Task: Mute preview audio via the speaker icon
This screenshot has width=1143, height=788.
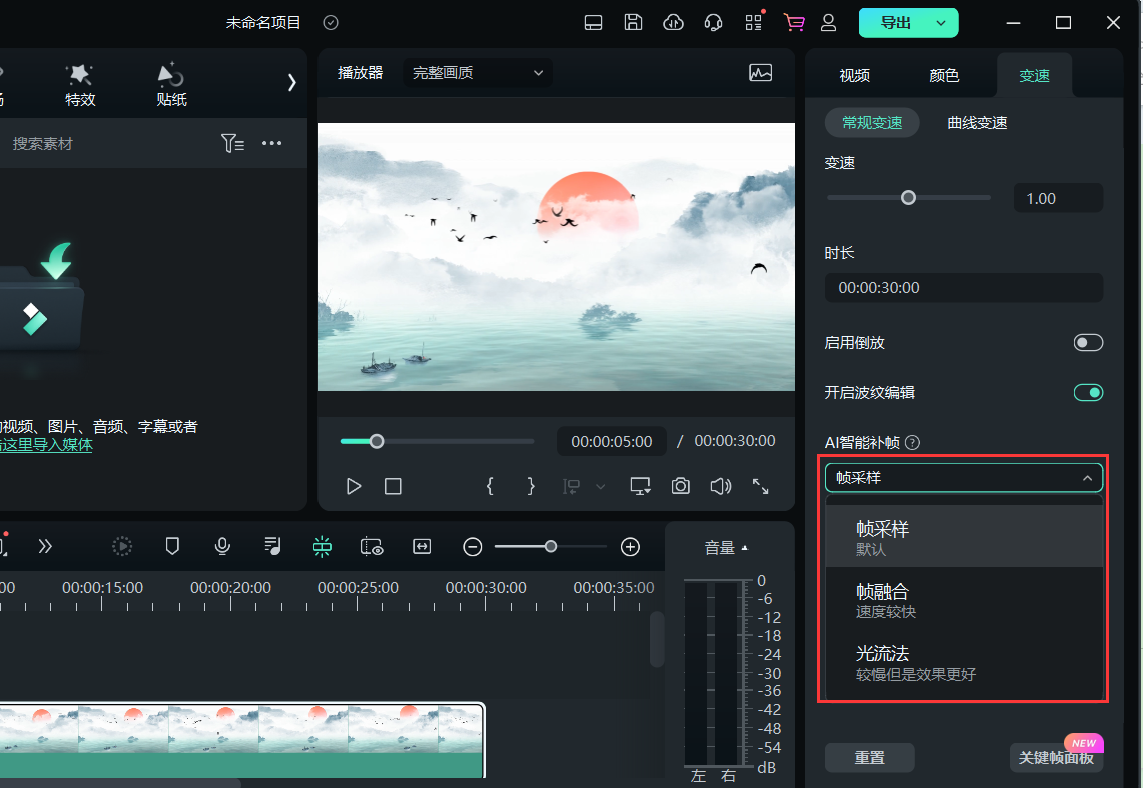Action: click(720, 486)
